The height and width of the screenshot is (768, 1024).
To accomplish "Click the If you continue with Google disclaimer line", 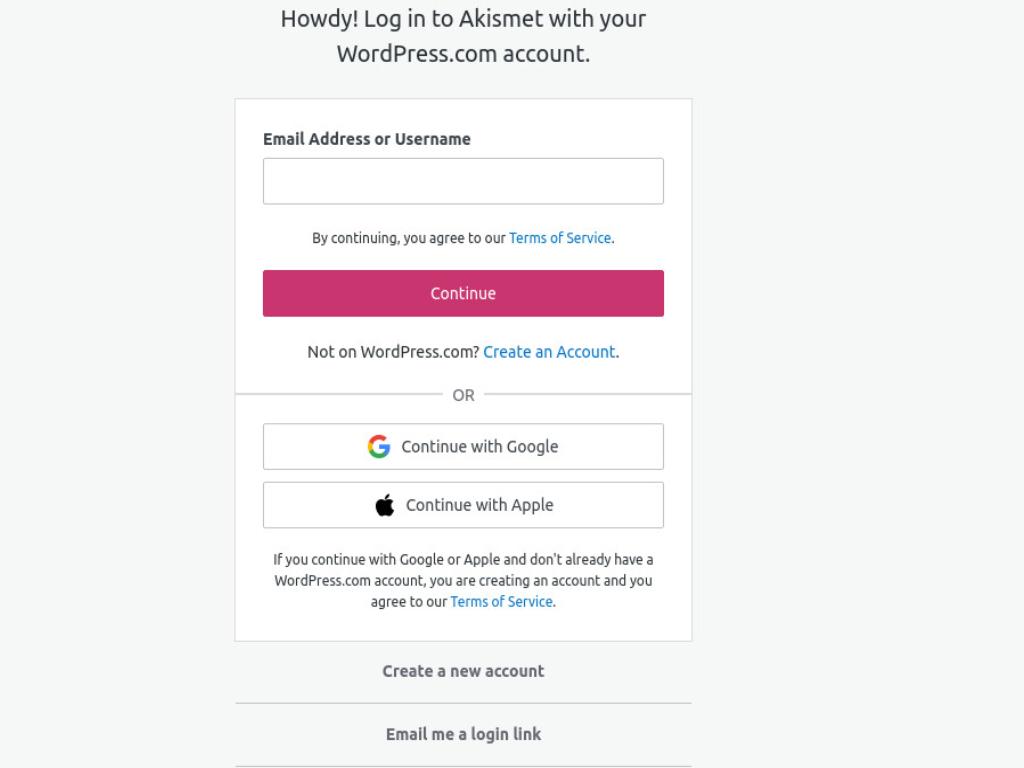I will click(x=463, y=560).
